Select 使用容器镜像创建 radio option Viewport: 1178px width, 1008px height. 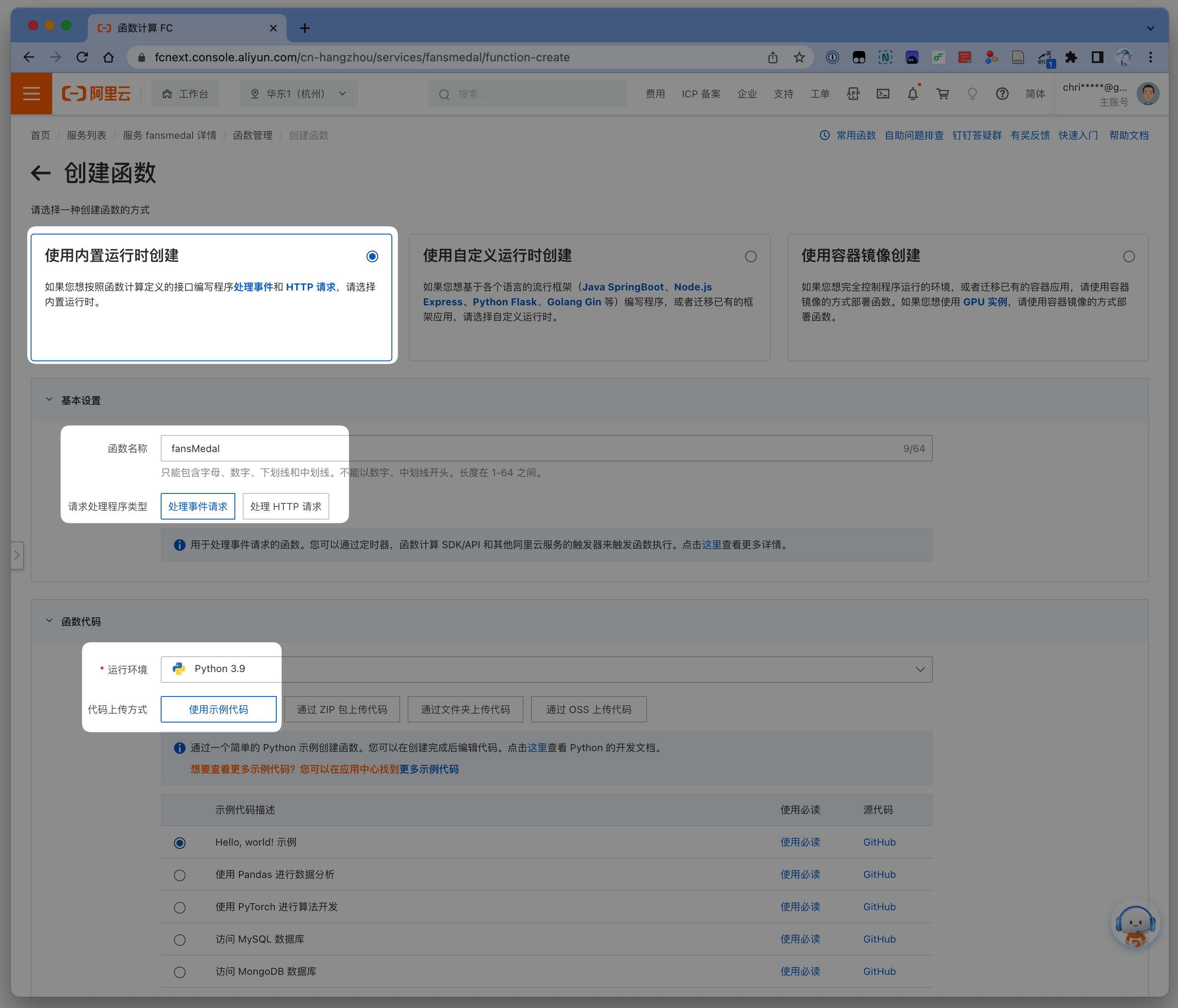[1129, 256]
